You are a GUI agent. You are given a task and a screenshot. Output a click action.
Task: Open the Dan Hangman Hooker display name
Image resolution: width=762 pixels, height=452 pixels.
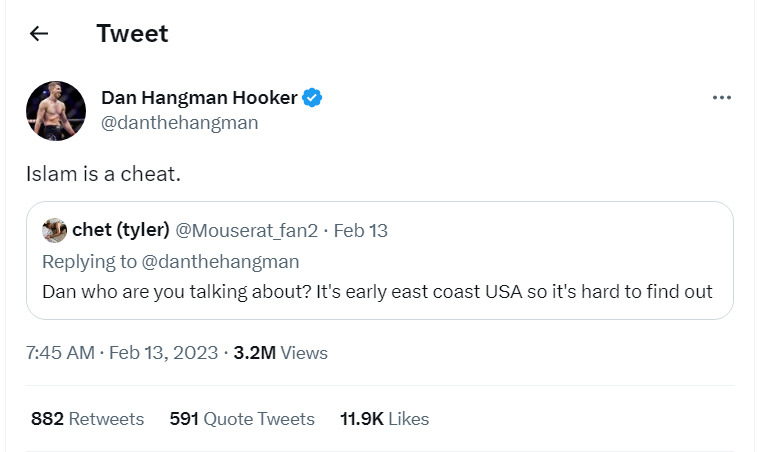point(199,98)
